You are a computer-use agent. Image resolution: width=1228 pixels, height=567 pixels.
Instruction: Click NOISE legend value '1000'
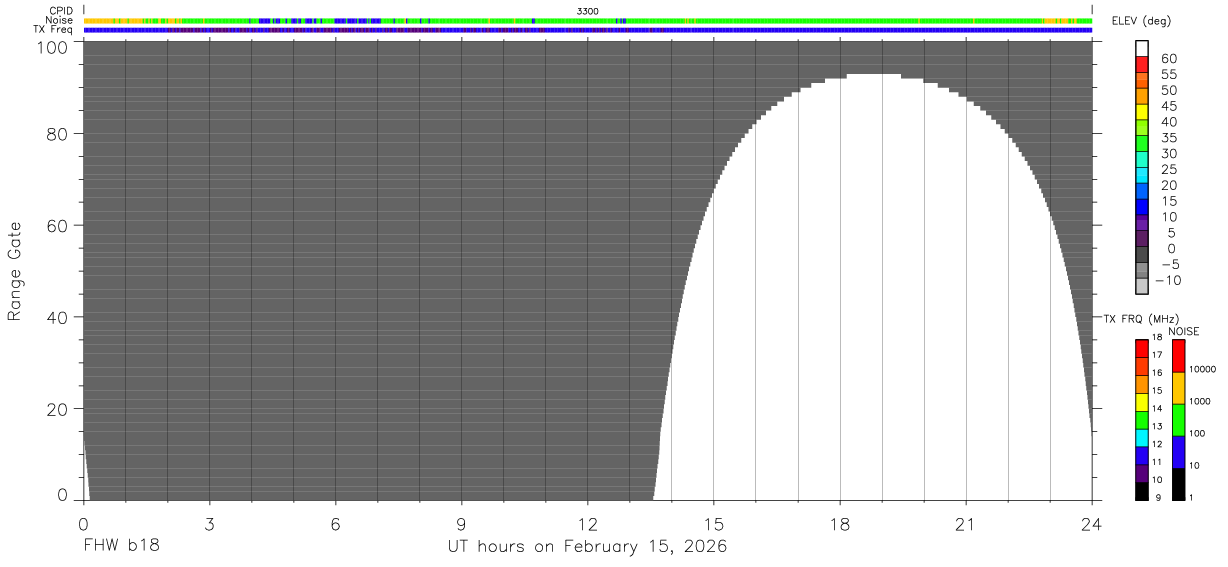coord(1199,401)
